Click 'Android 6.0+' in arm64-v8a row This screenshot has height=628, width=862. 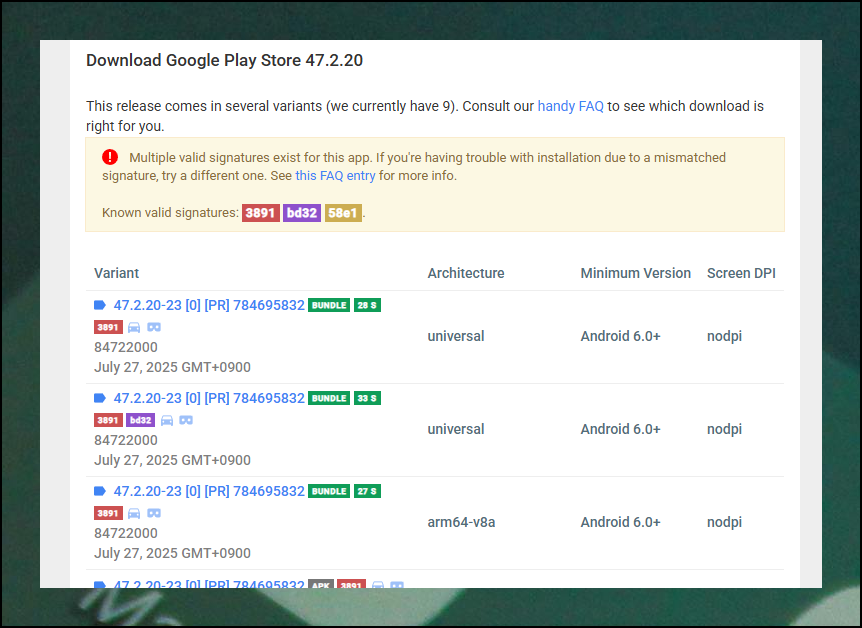pyautogui.click(x=621, y=522)
